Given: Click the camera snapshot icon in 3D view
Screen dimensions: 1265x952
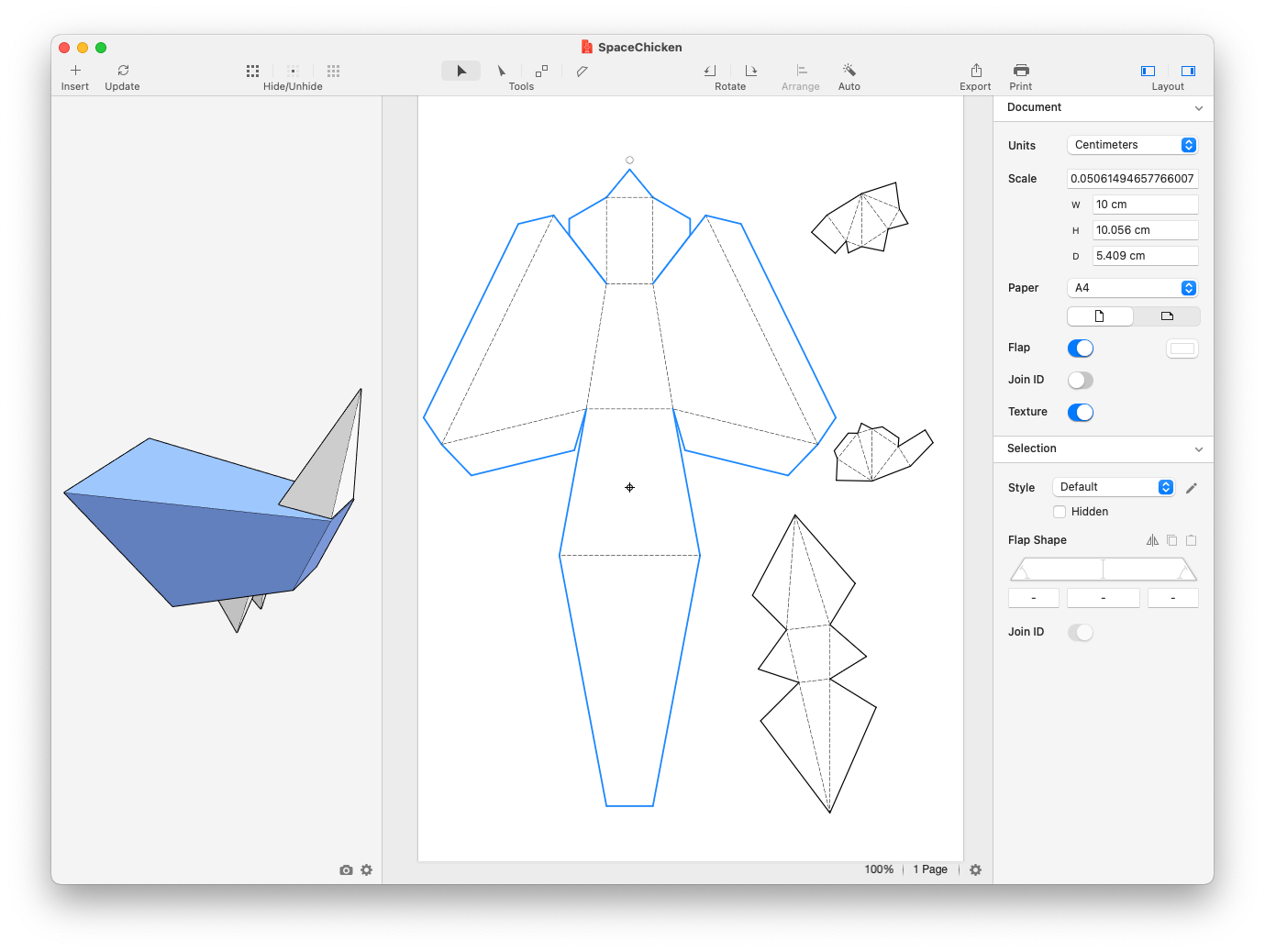Looking at the screenshot, I should click(346, 869).
